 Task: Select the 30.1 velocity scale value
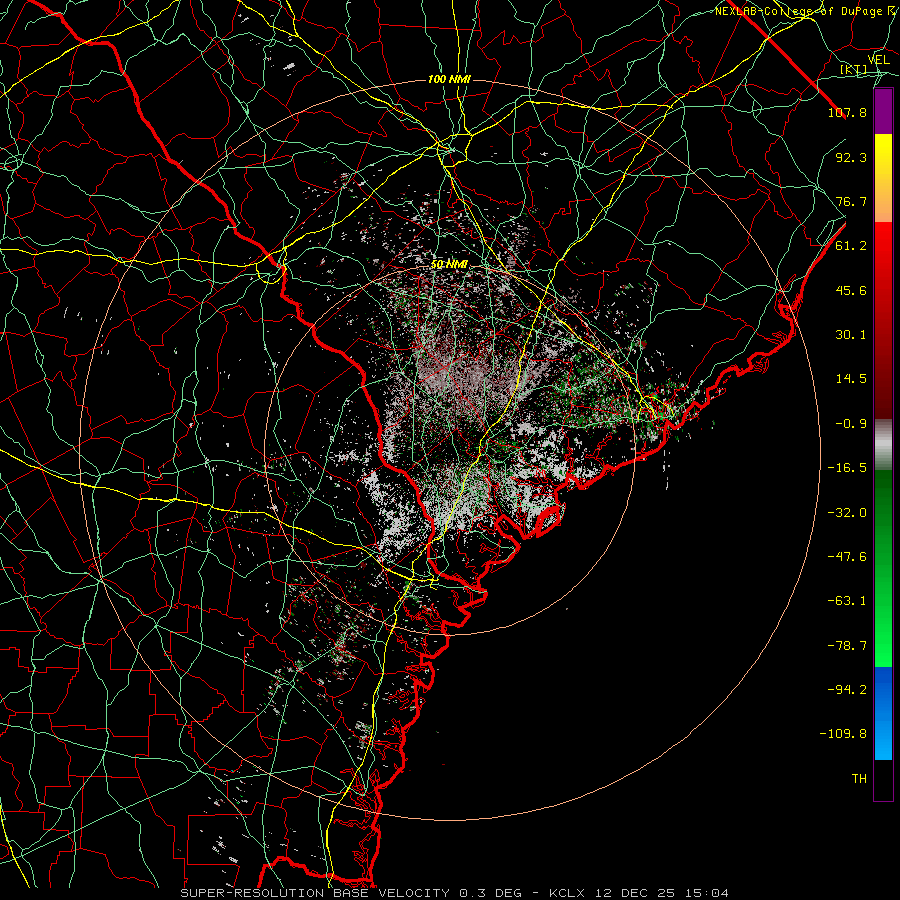[x=851, y=335]
